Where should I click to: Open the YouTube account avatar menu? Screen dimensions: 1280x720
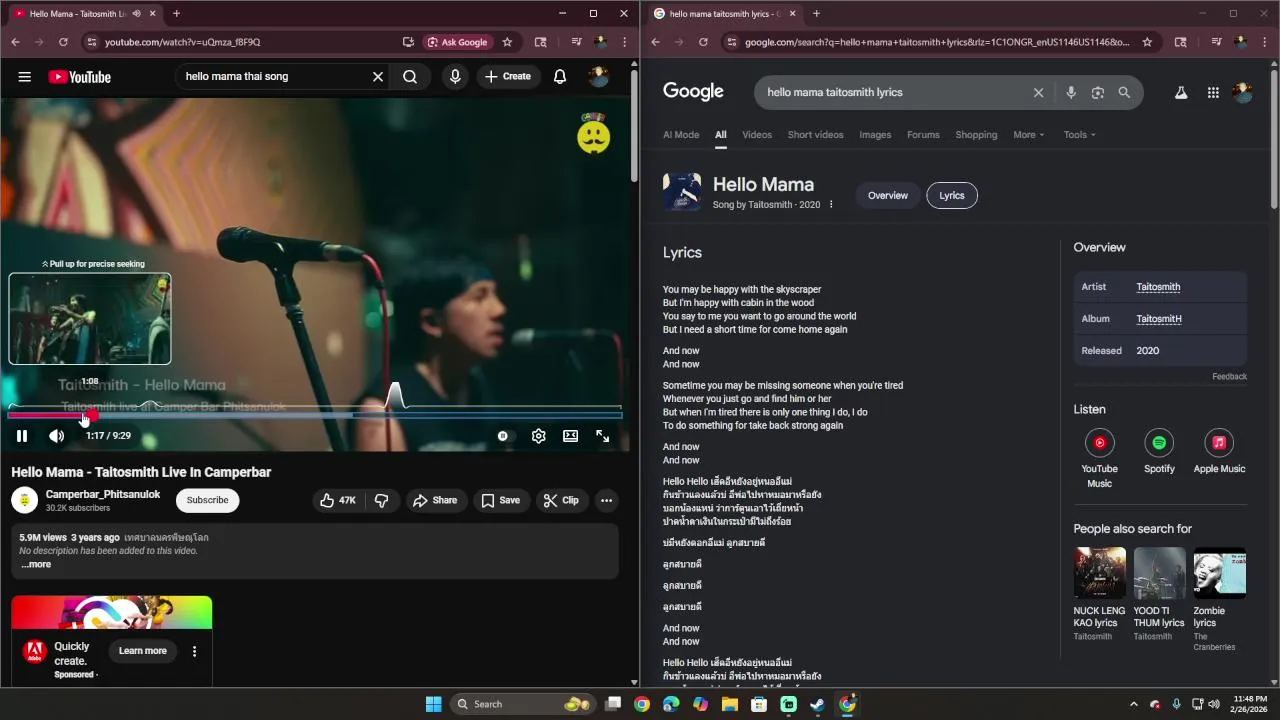599,77
